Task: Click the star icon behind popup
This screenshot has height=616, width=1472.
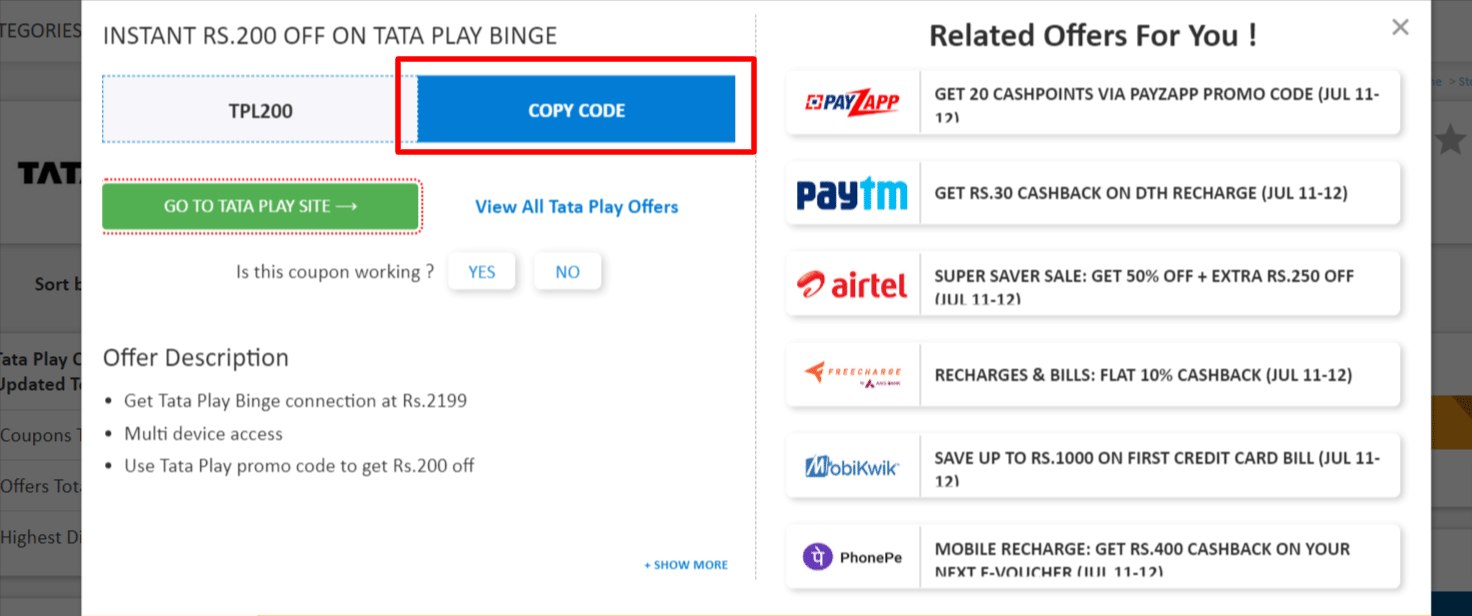Action: tap(1451, 141)
